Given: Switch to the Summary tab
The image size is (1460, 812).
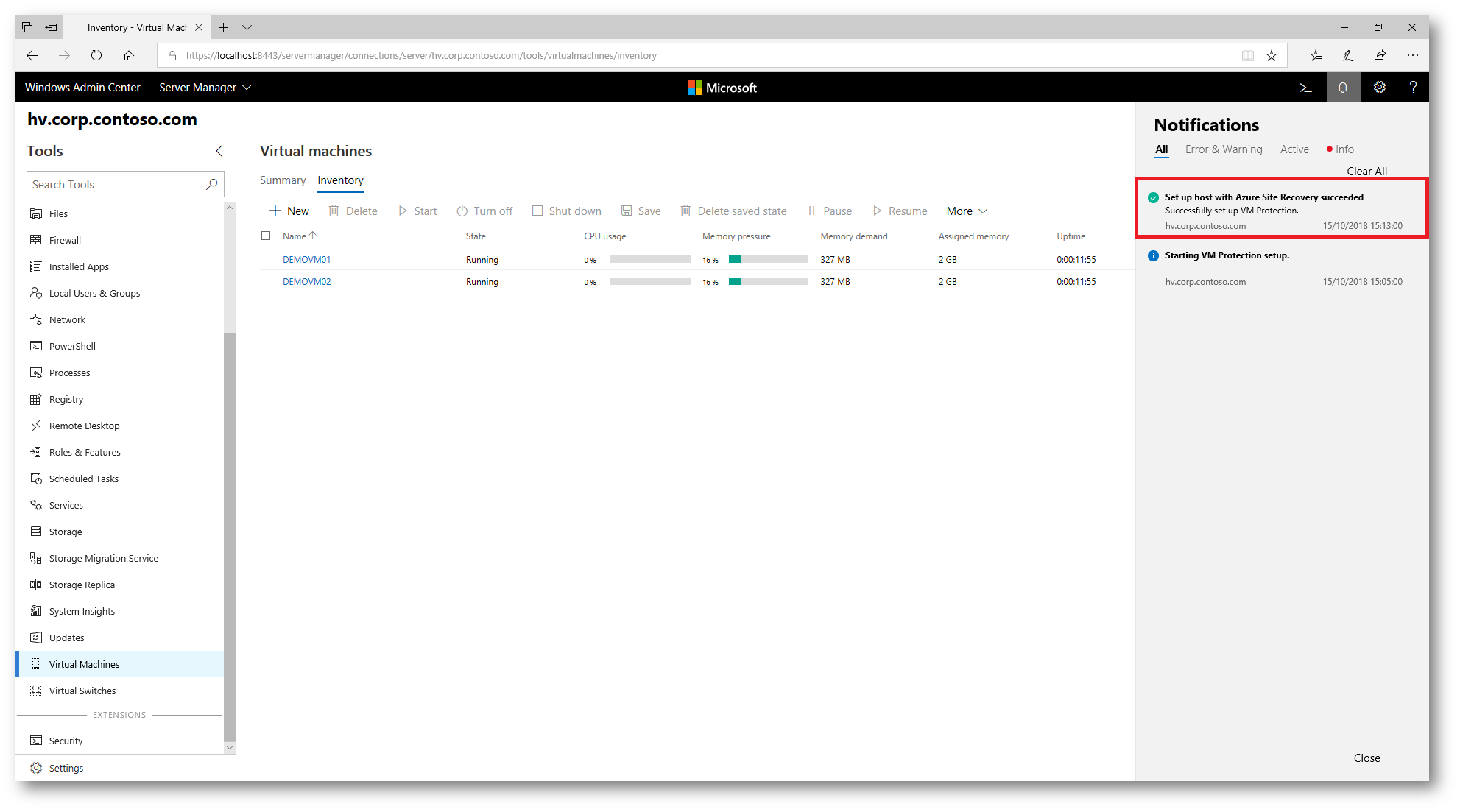Looking at the screenshot, I should click(282, 180).
